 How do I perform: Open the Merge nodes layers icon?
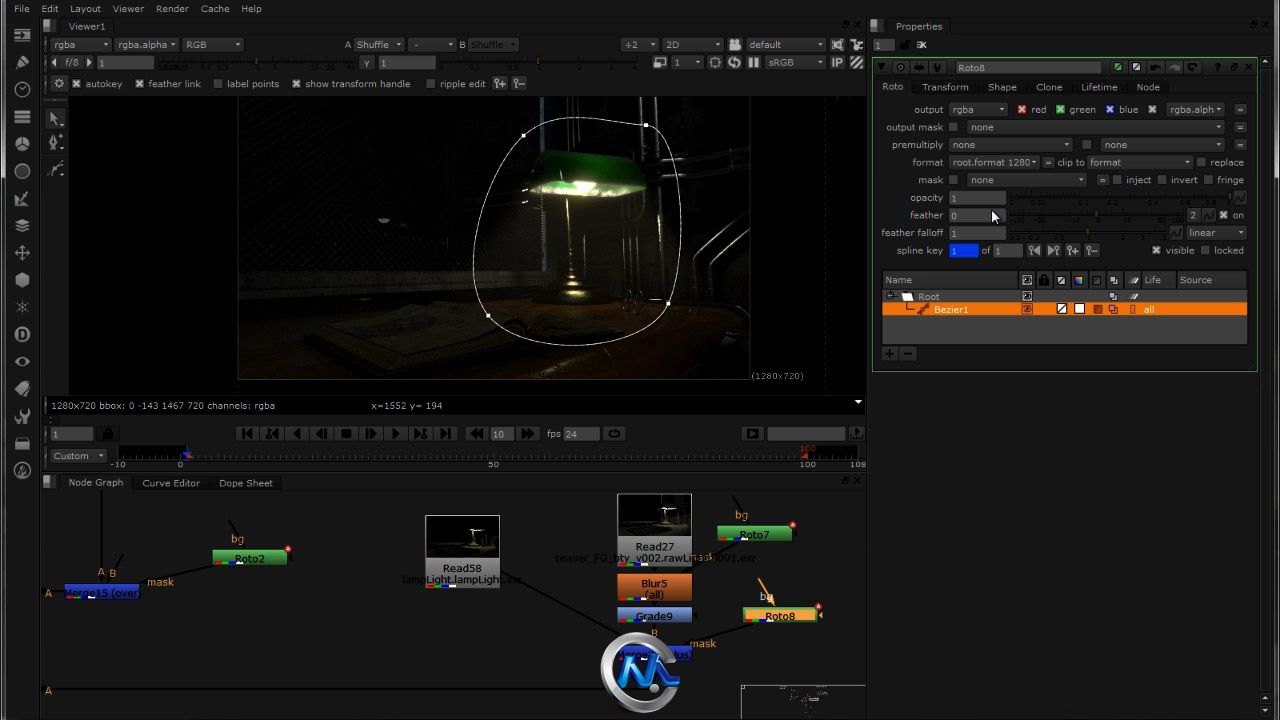coord(22,225)
